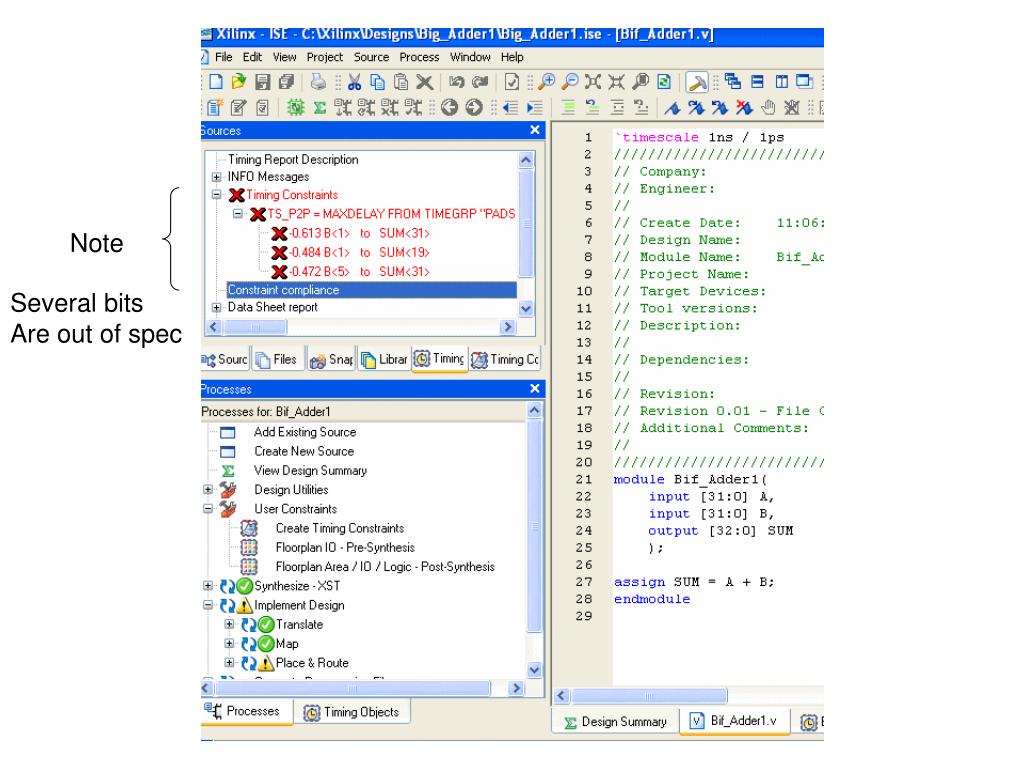The height and width of the screenshot is (768, 1024).
Task: Select Add Existing Source process
Action: click(x=305, y=432)
